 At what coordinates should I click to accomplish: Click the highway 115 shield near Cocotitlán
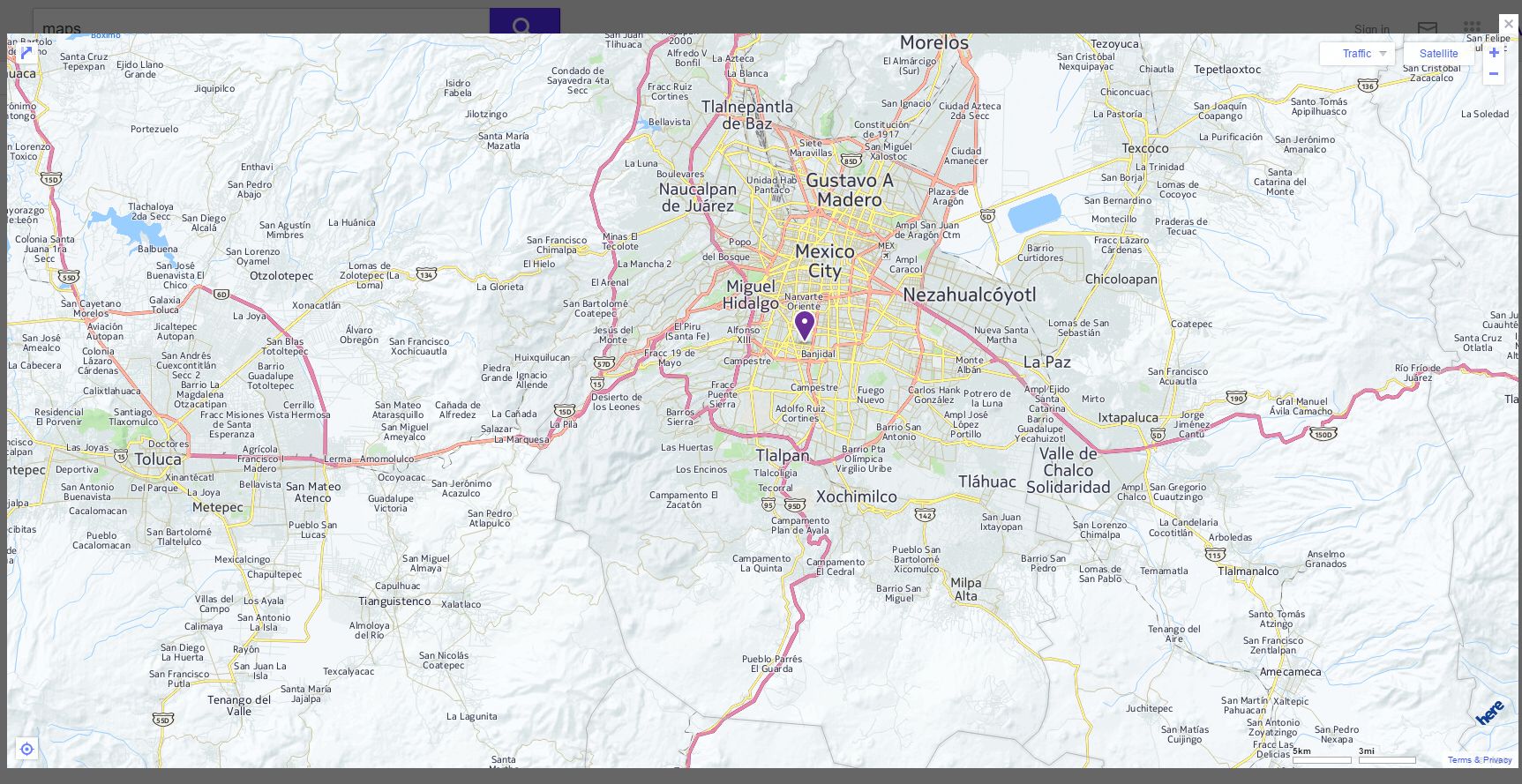pos(1215,555)
